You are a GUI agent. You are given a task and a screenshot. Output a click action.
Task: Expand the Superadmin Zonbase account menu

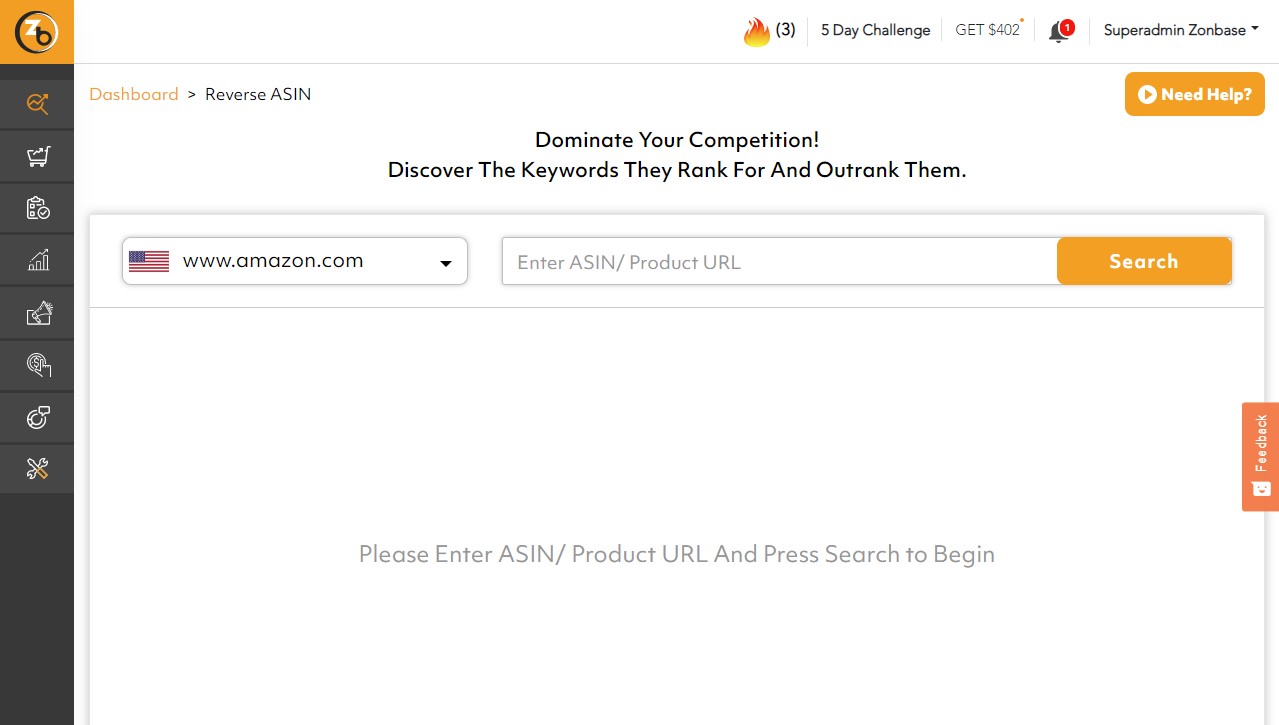pos(1180,30)
